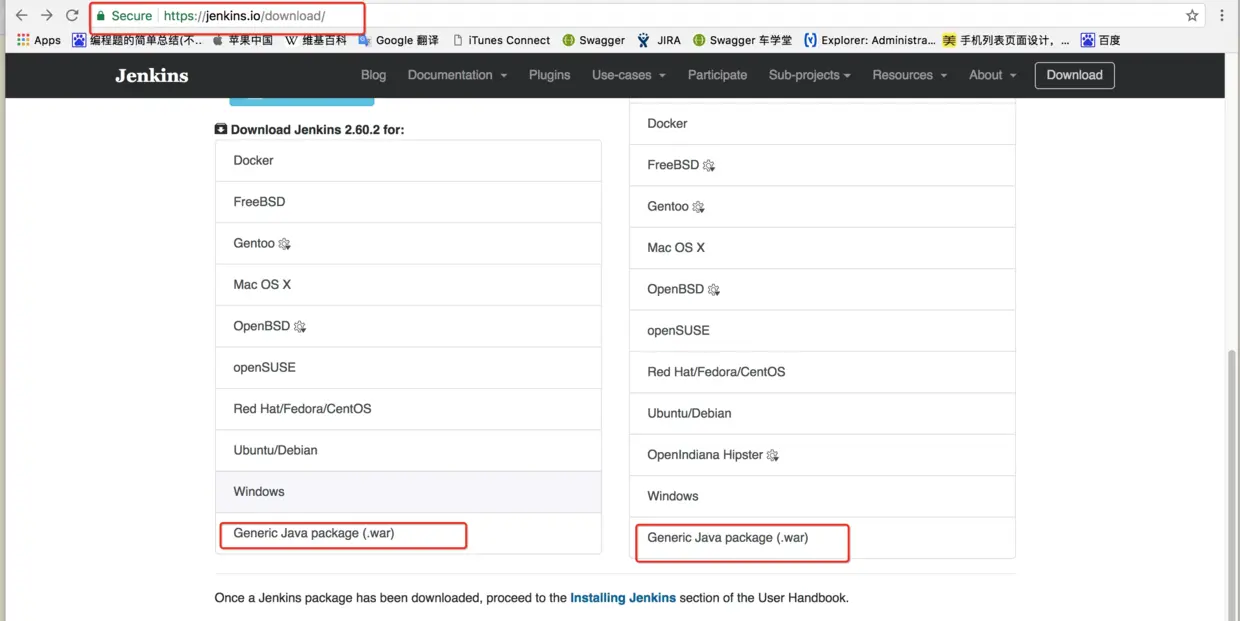
Task: Open the 百度 bookmark
Action: (1100, 40)
